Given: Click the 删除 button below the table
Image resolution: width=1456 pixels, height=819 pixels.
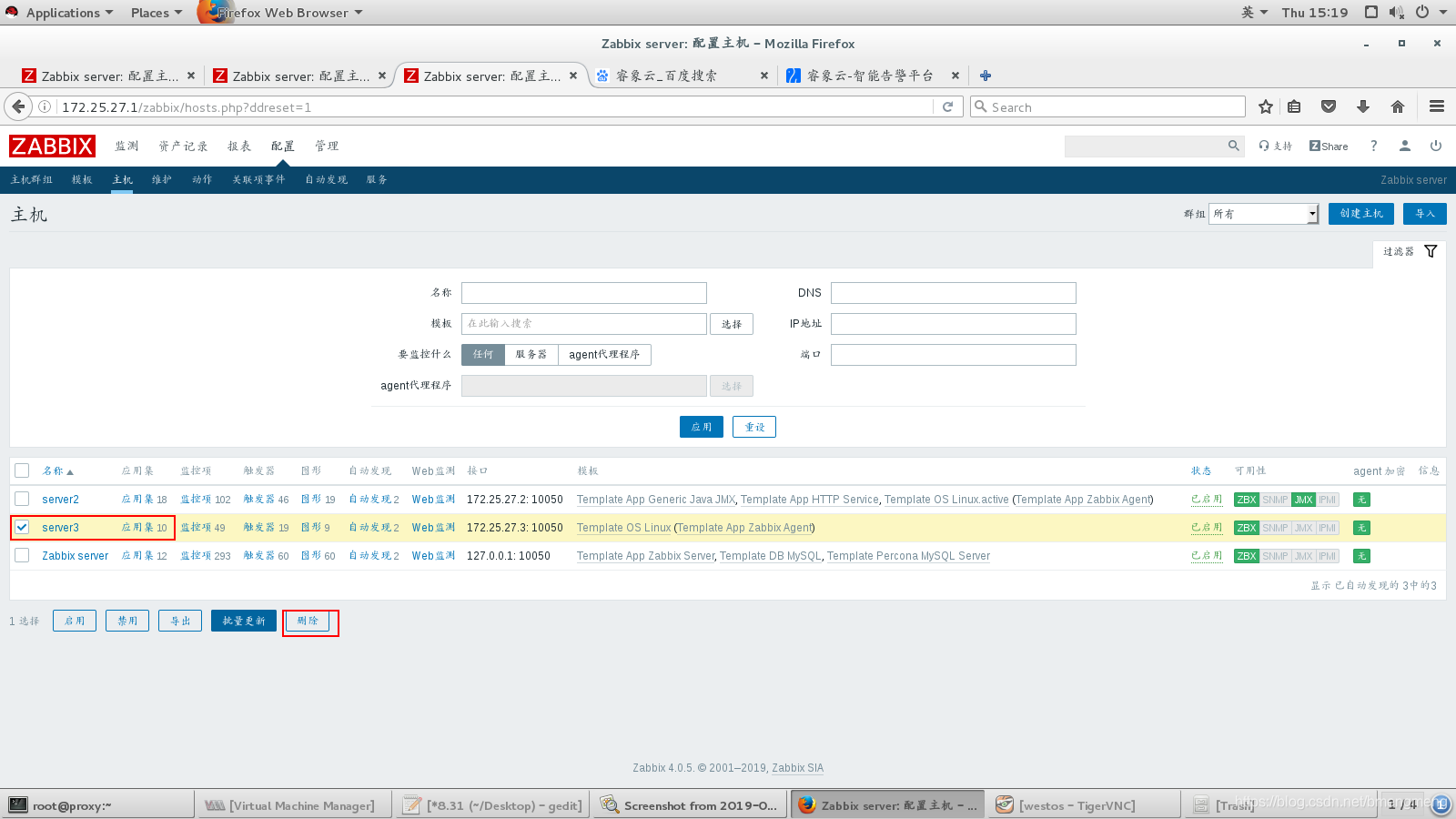Looking at the screenshot, I should point(308,621).
